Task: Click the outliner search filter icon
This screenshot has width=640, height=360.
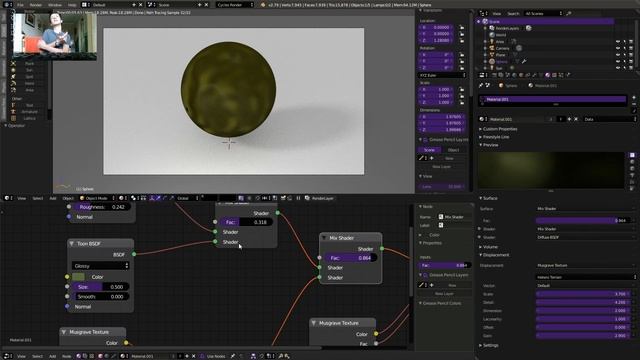Action: pyautogui.click(x=569, y=13)
